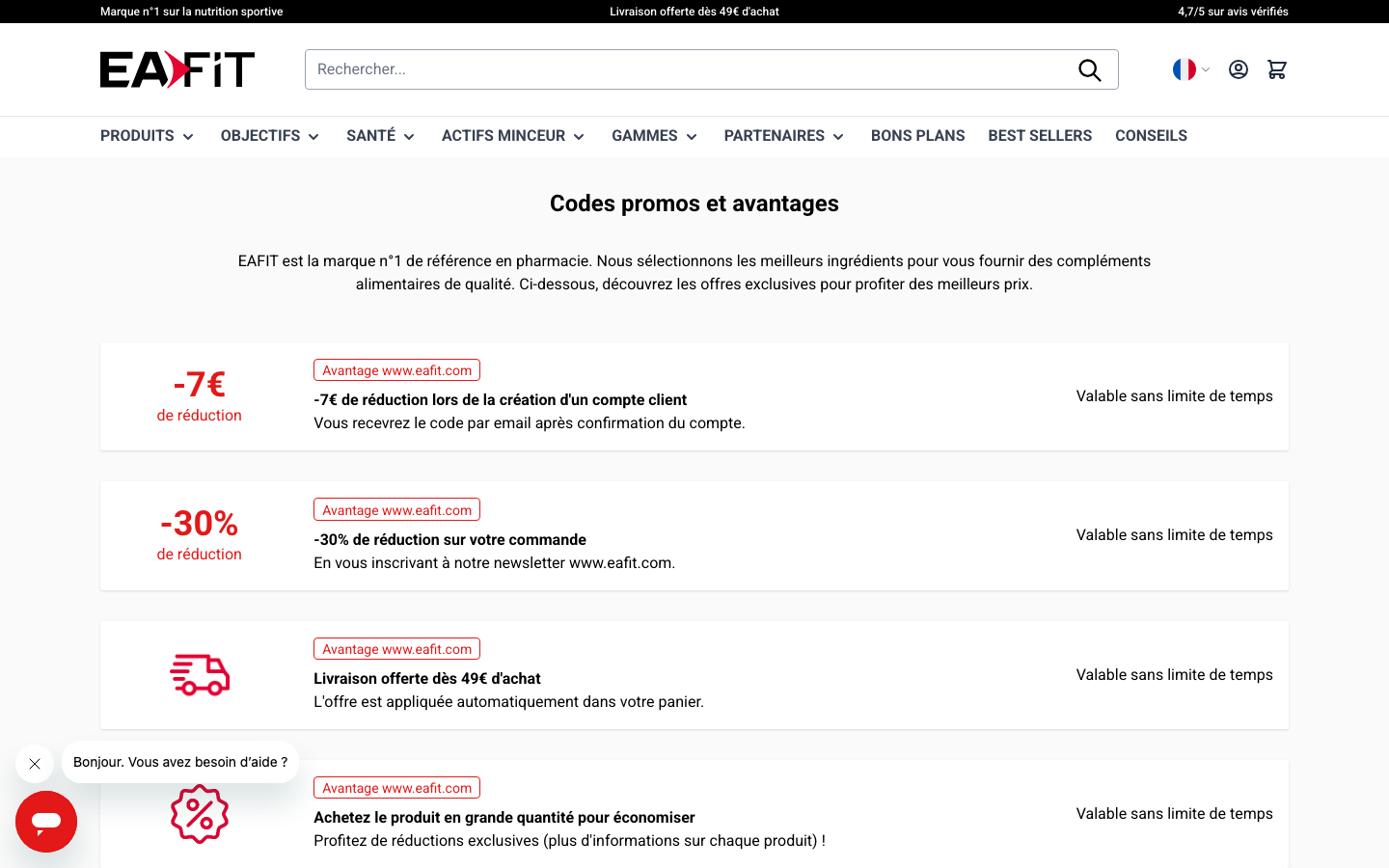Click the delivery truck icon
The height and width of the screenshot is (868, 1389).
pos(200,675)
